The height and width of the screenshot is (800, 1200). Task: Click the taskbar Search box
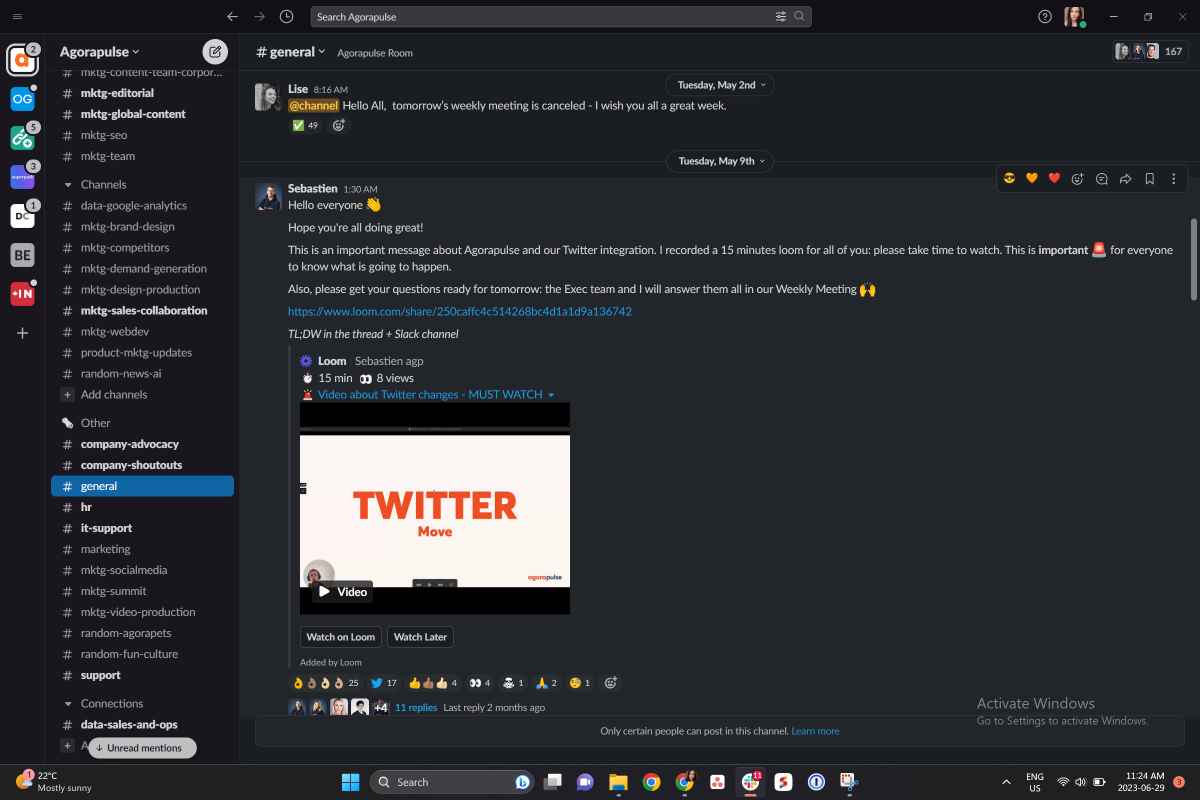point(452,782)
